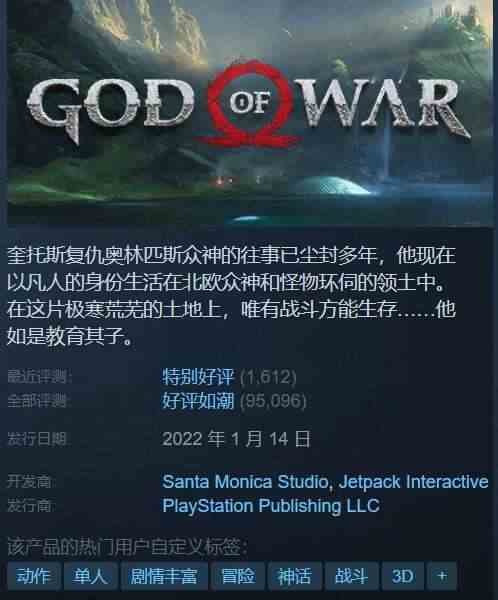The image size is (498, 600).
Task: Select the 单人 tag
Action: (91, 576)
